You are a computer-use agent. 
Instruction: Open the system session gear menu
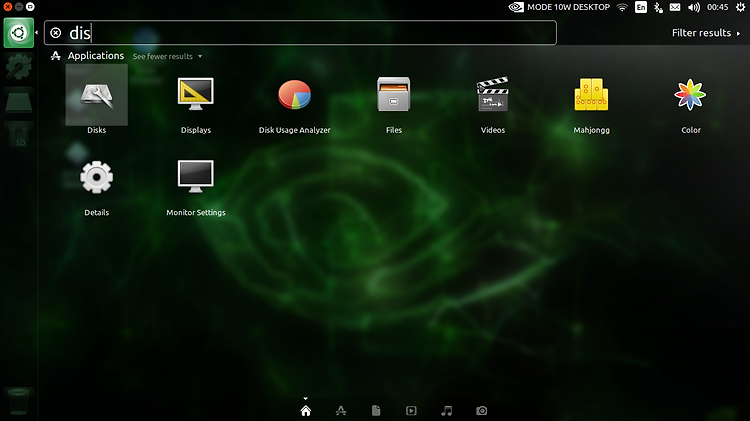tap(740, 7)
